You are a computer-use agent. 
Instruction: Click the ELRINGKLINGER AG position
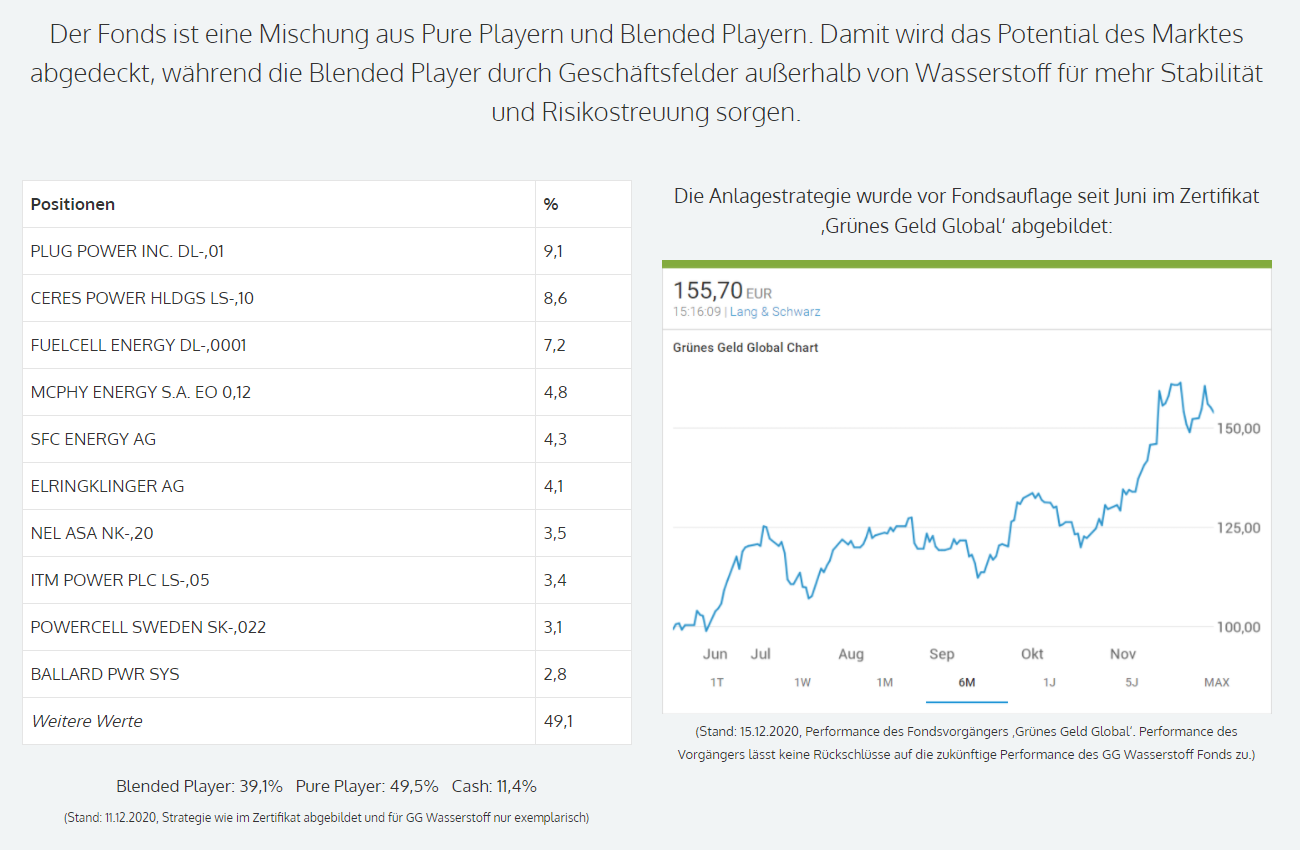pyautogui.click(x=107, y=486)
